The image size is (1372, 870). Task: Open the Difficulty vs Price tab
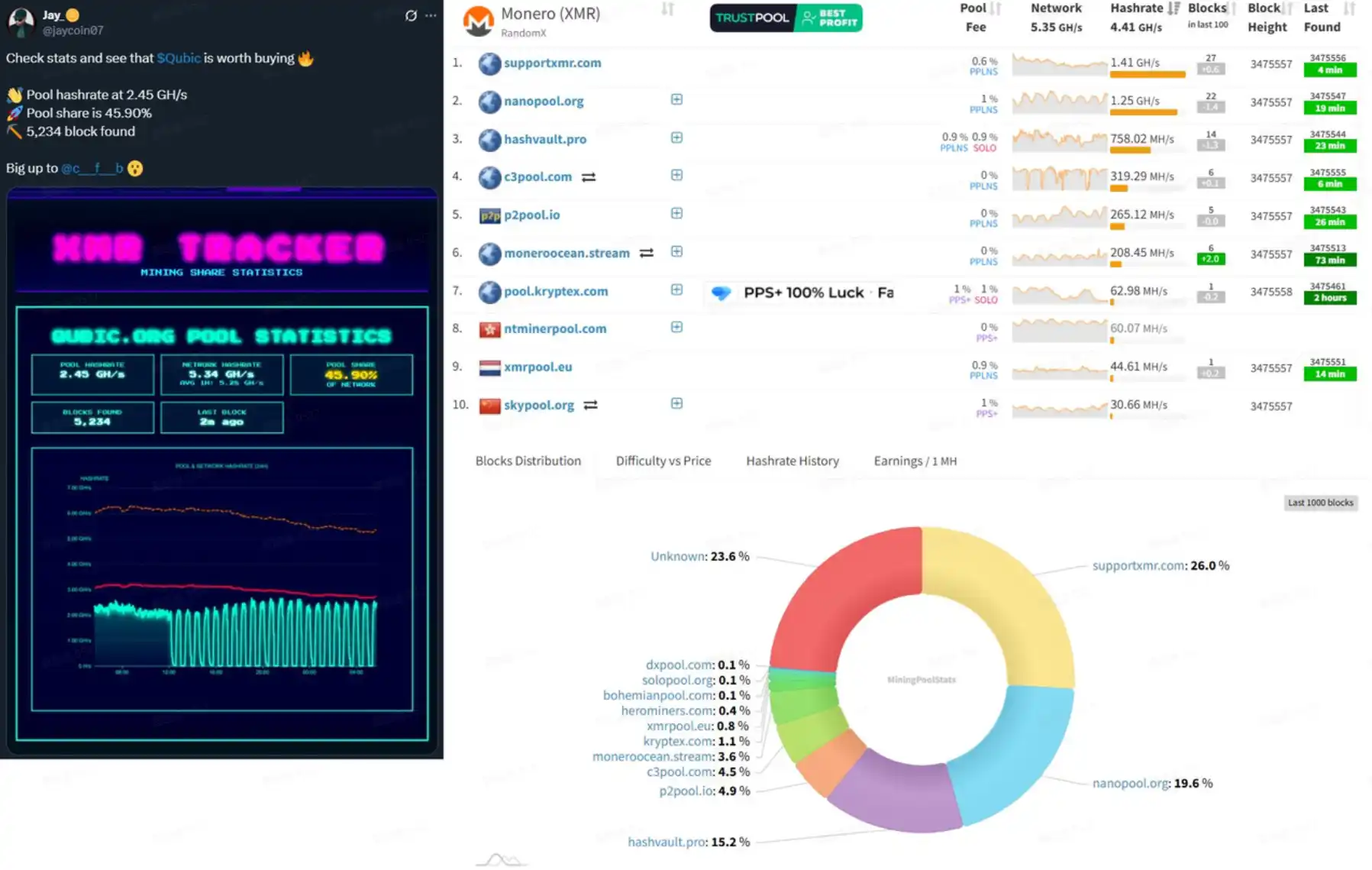tap(663, 461)
